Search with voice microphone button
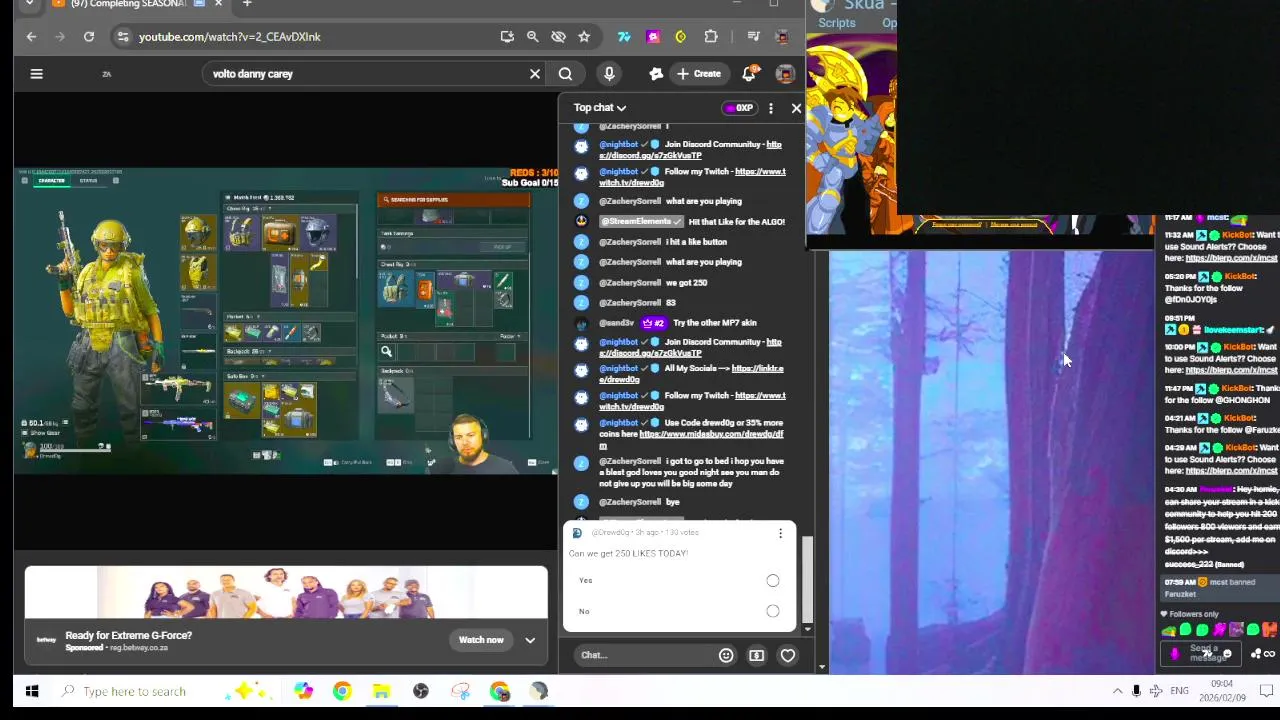This screenshot has height=720, width=1280. (609, 74)
